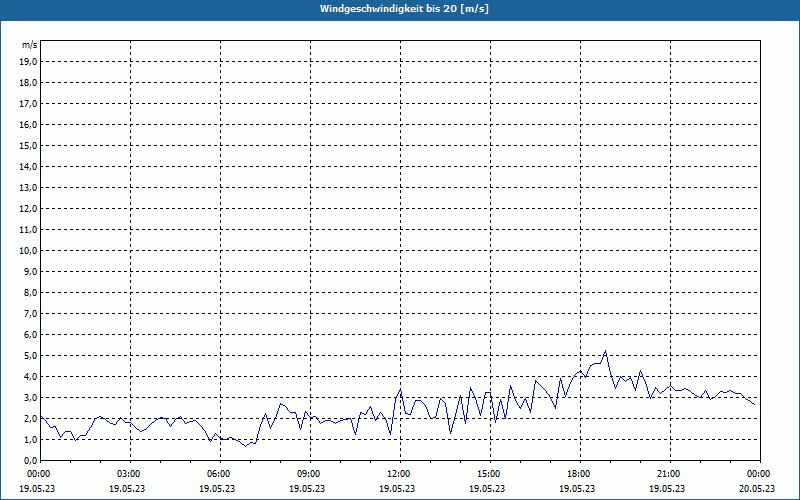
Task: Select the 15:00 time label
Action: [x=490, y=474]
